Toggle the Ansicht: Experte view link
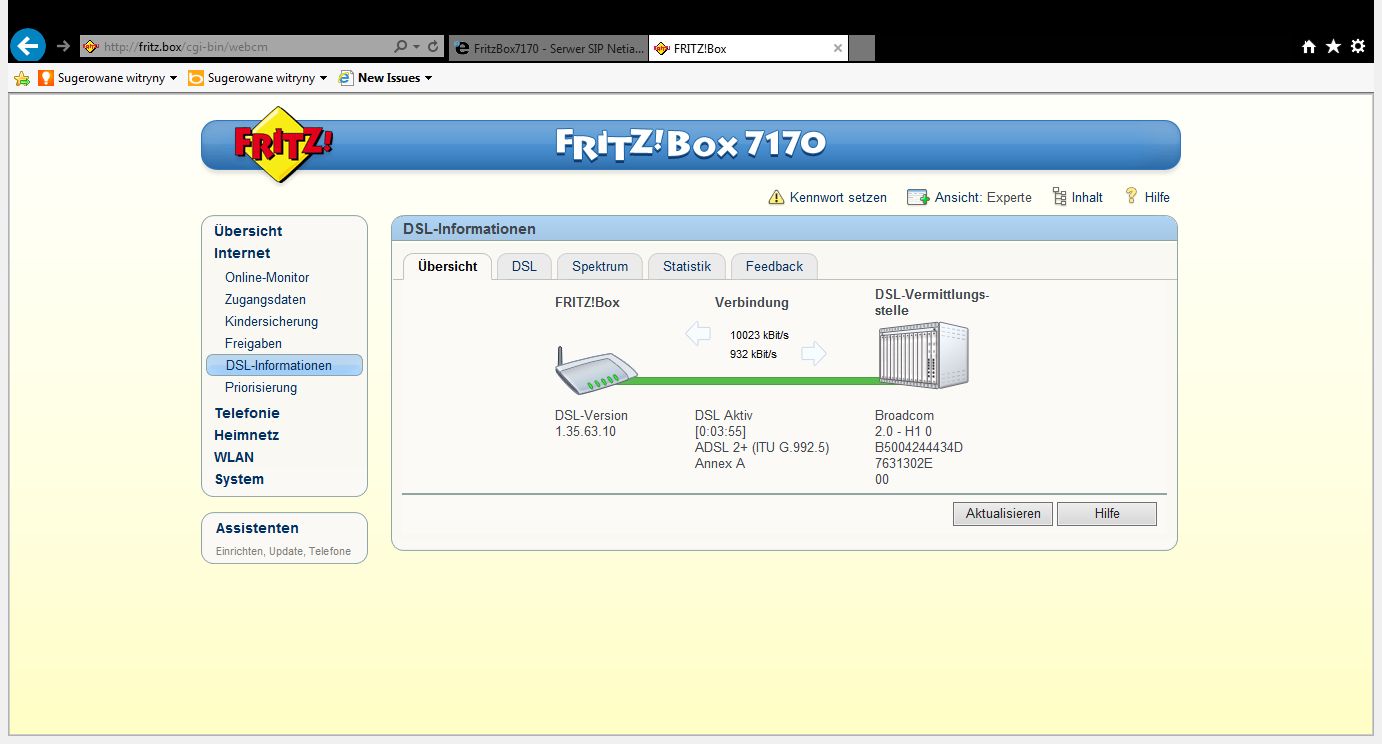The image size is (1382, 744). point(983,197)
